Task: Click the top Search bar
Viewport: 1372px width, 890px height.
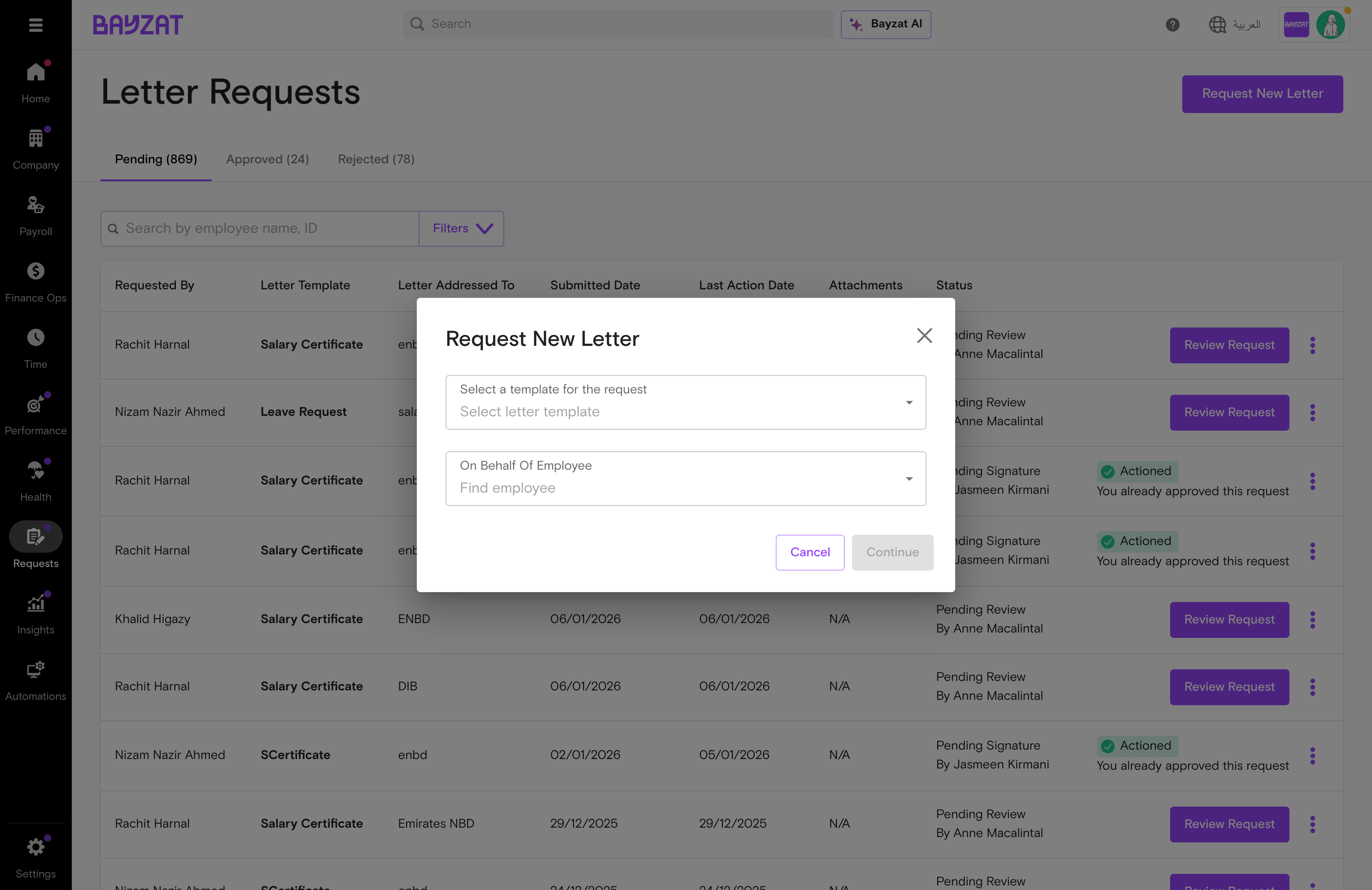Action: pos(617,24)
